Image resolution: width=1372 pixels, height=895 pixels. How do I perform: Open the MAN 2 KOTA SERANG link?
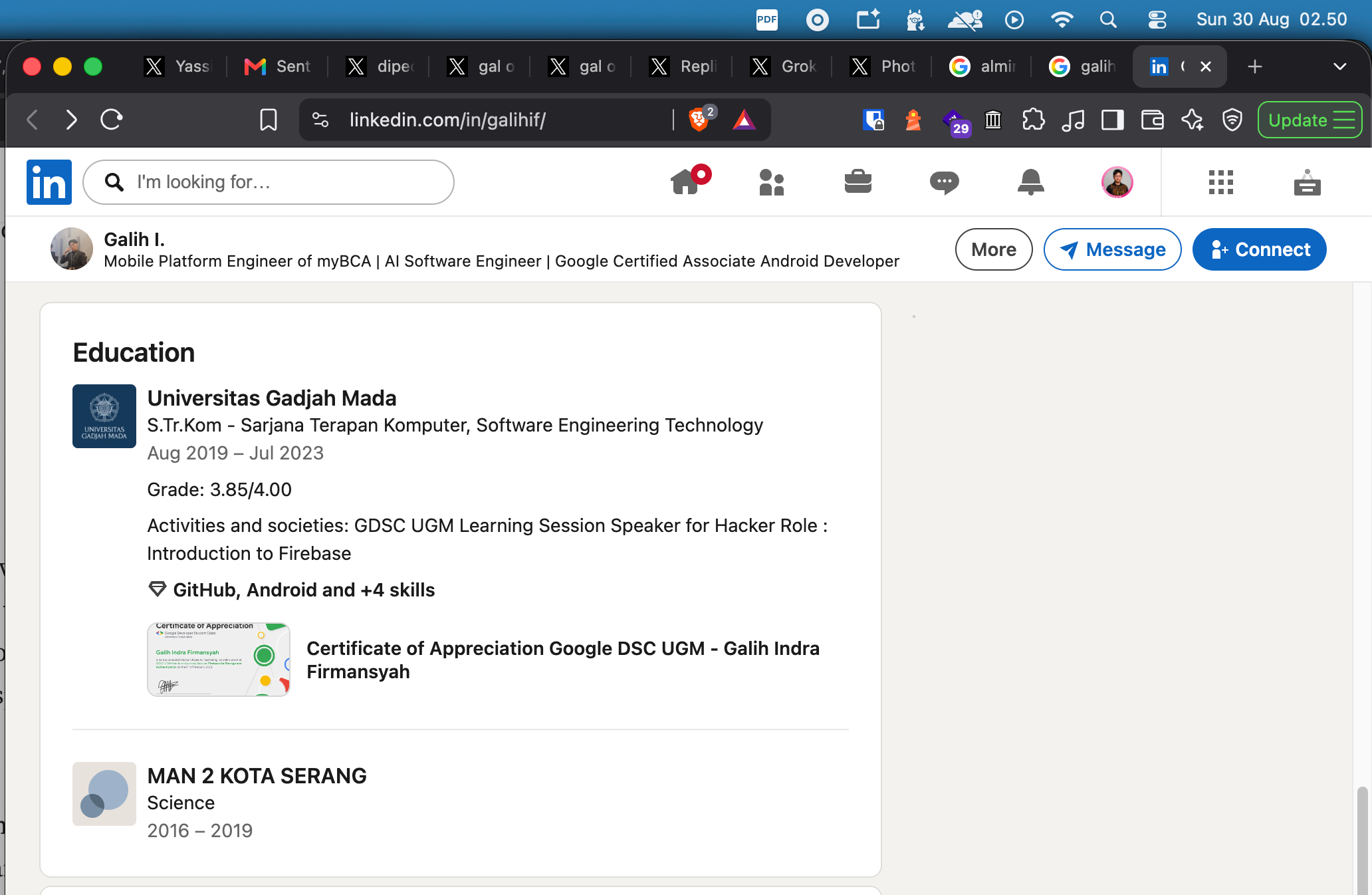[257, 775]
